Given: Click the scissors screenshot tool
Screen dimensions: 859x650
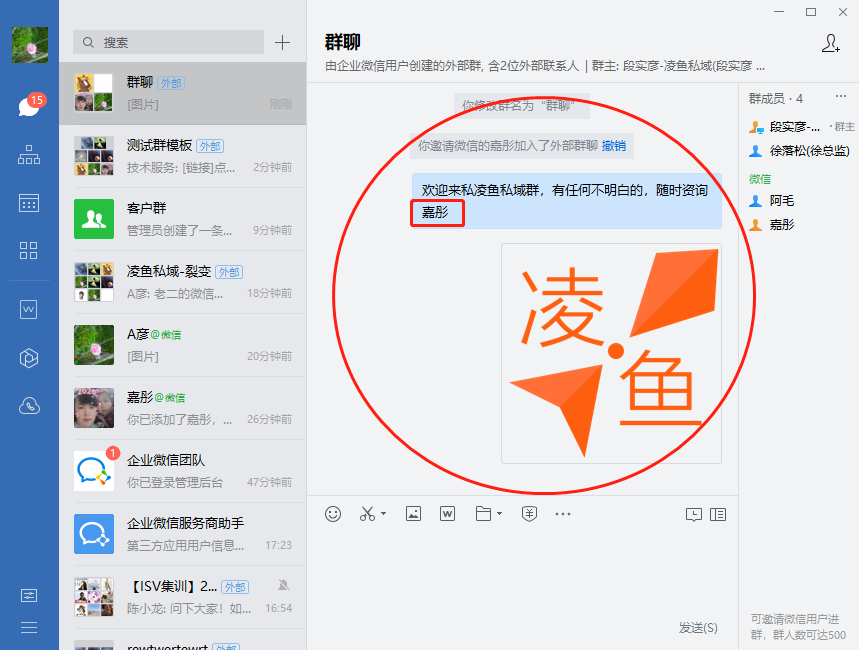Looking at the screenshot, I should coord(367,514).
